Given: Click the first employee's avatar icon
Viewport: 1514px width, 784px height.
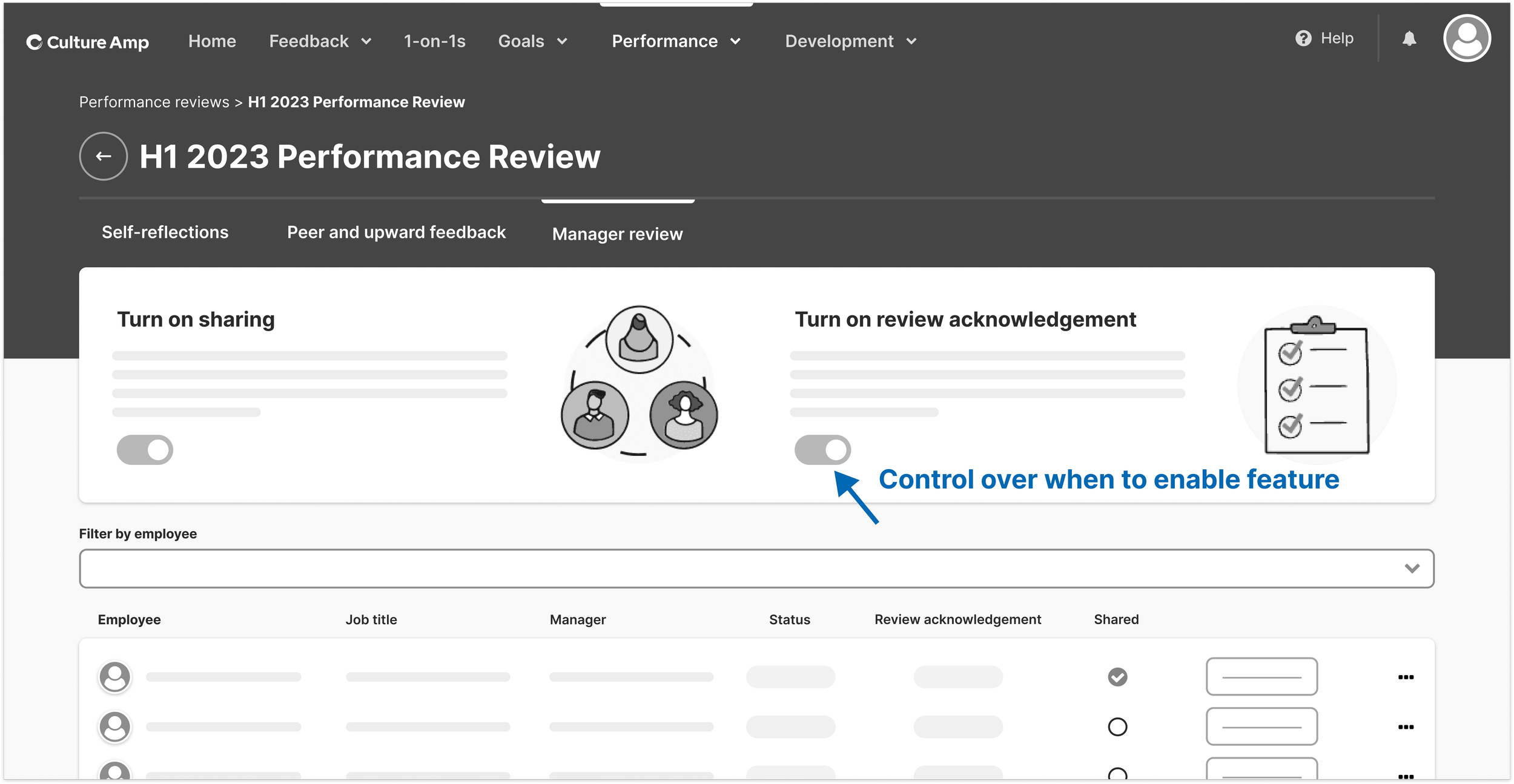Looking at the screenshot, I should pos(114,677).
